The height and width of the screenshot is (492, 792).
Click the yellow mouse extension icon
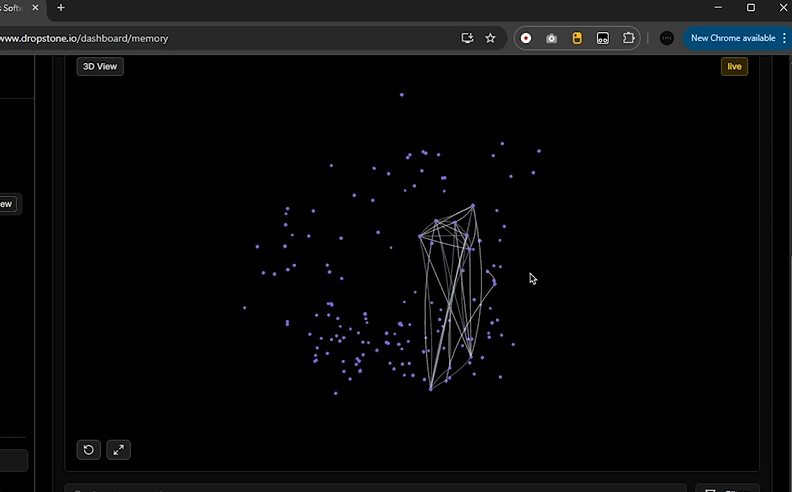coord(577,38)
